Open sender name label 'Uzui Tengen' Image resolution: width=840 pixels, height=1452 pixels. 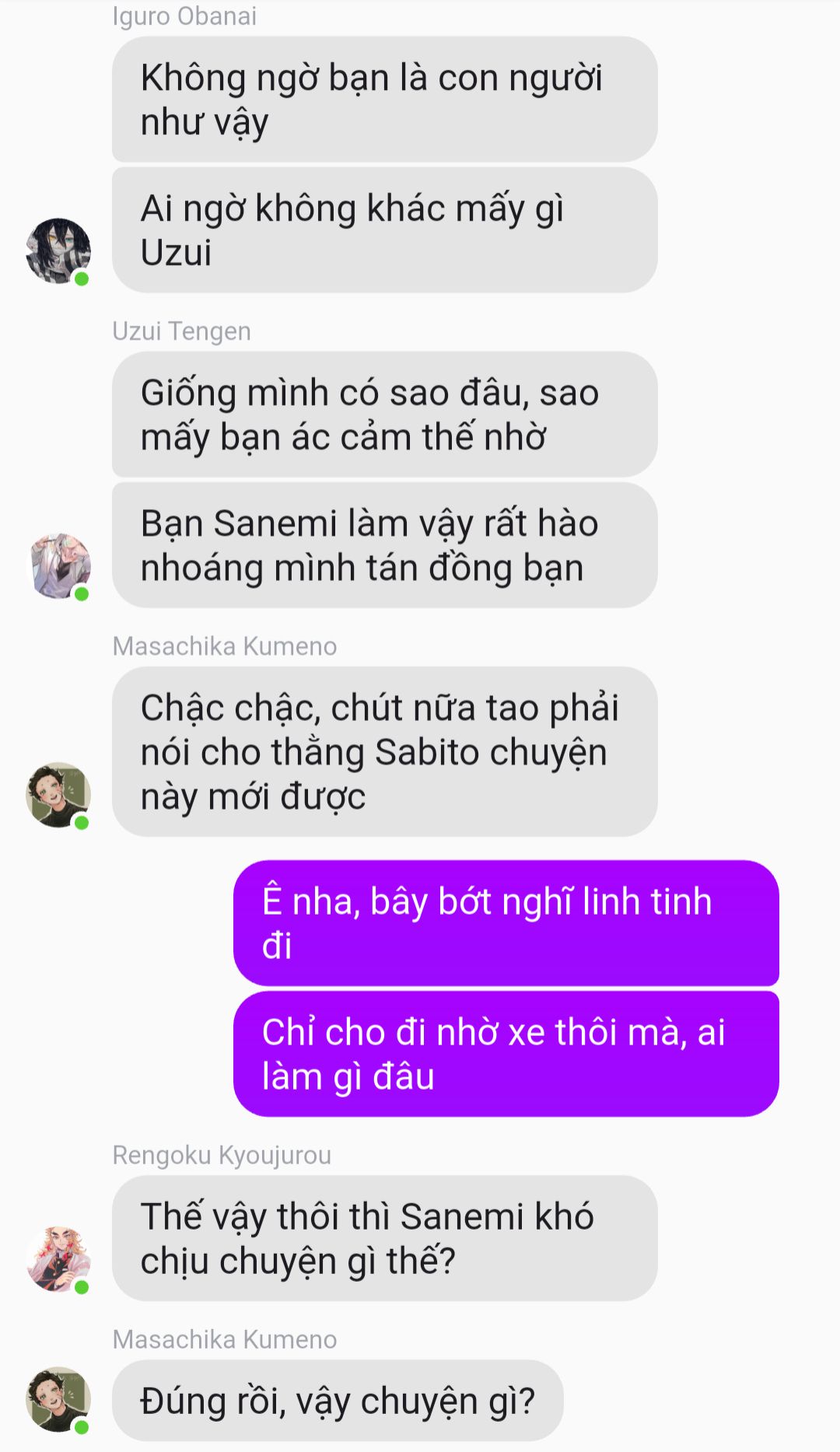pos(181,331)
